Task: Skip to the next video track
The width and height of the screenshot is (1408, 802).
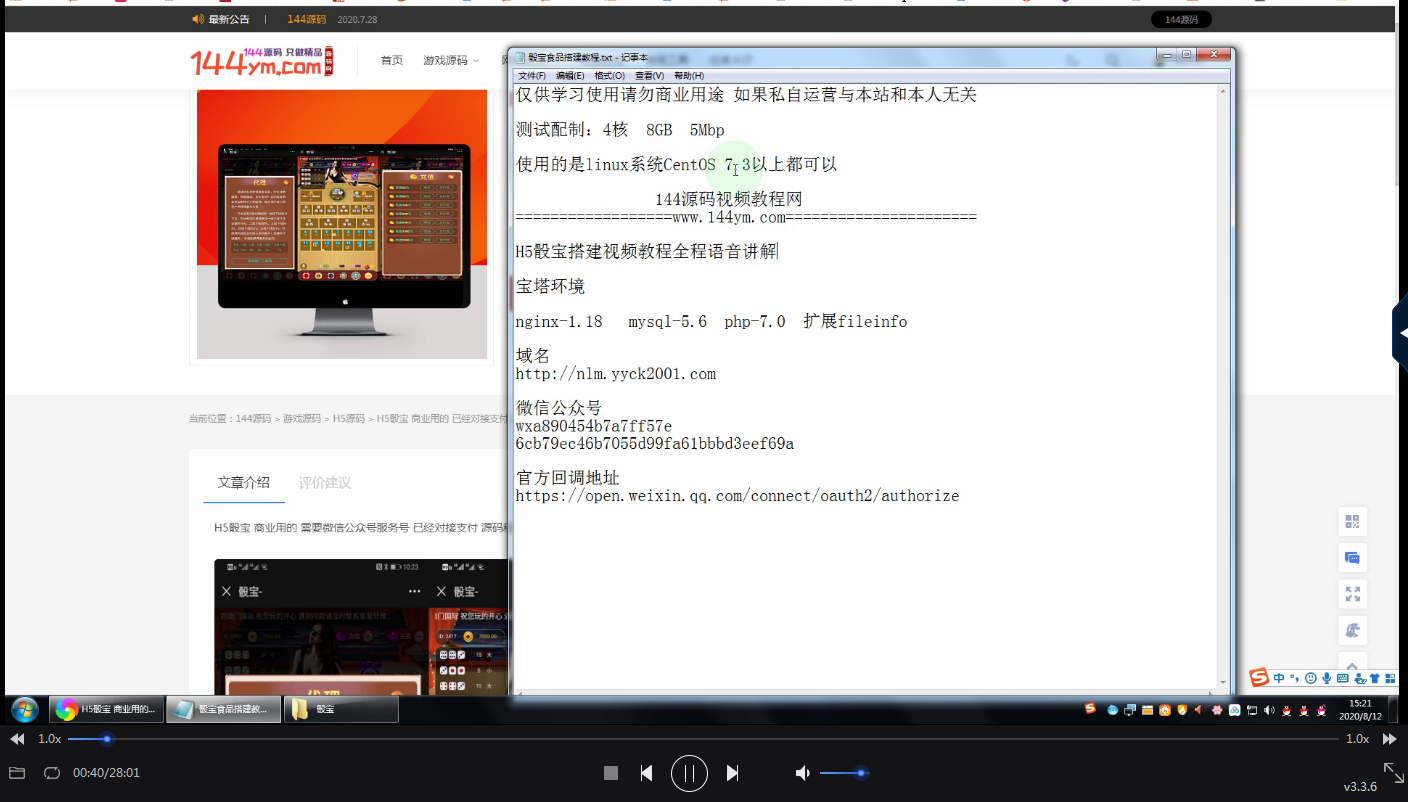Action: (732, 773)
